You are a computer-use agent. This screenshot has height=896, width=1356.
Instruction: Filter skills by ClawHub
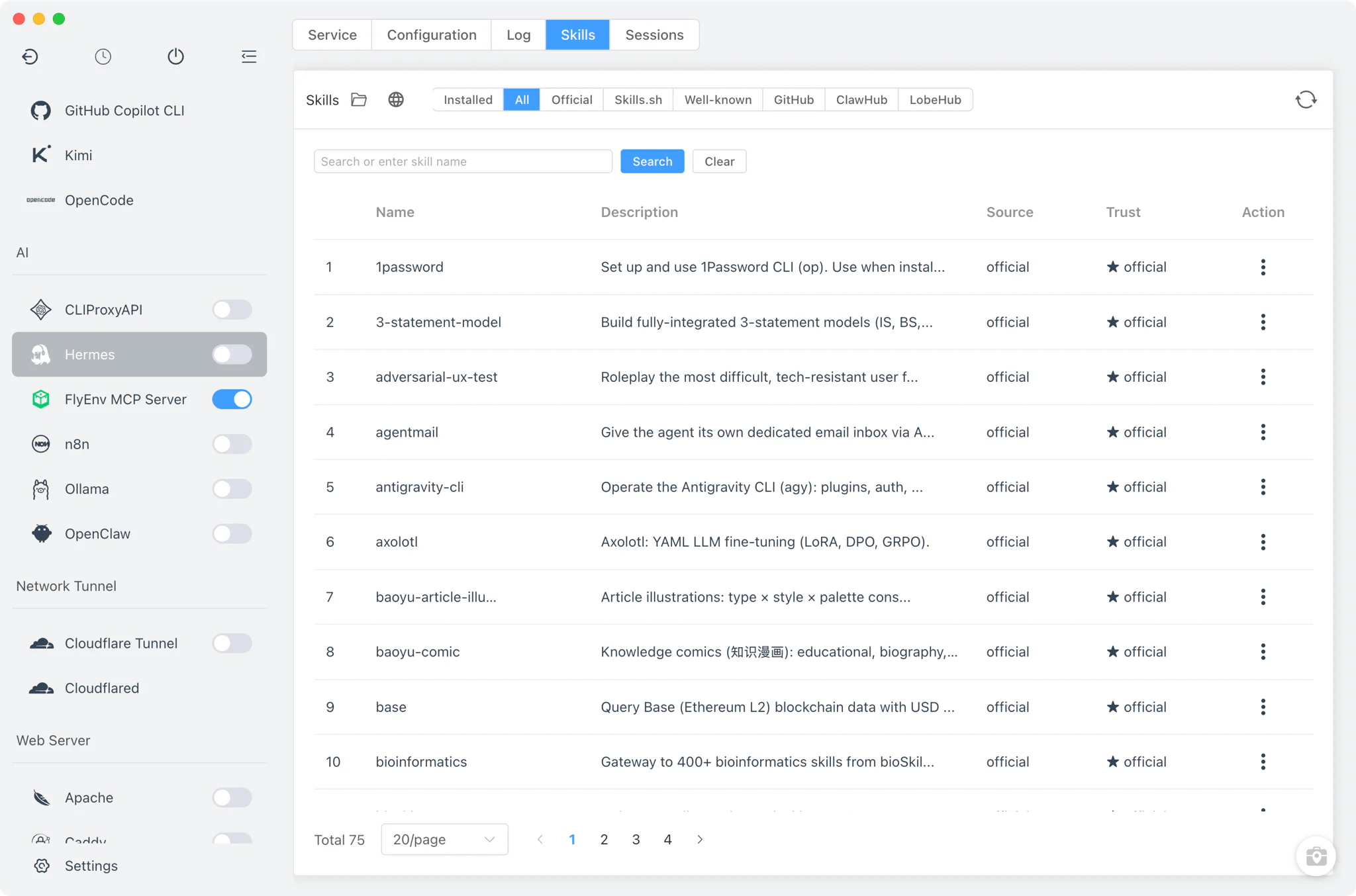(x=861, y=100)
